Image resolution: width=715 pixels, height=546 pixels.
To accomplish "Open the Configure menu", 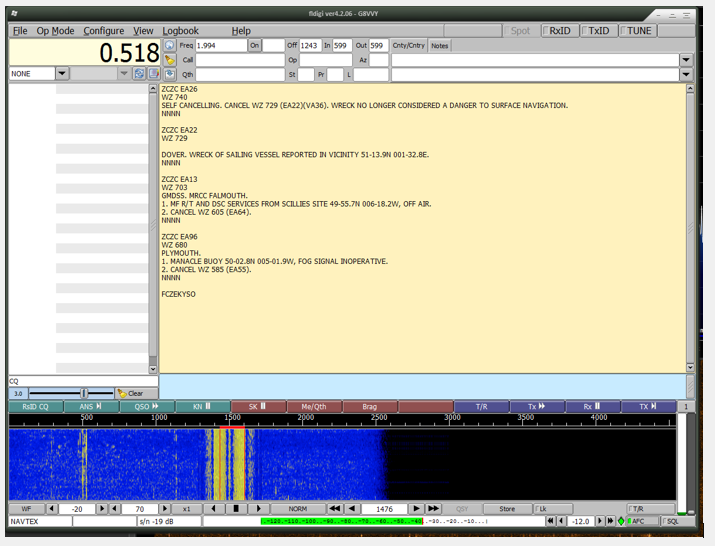I will coord(104,31).
